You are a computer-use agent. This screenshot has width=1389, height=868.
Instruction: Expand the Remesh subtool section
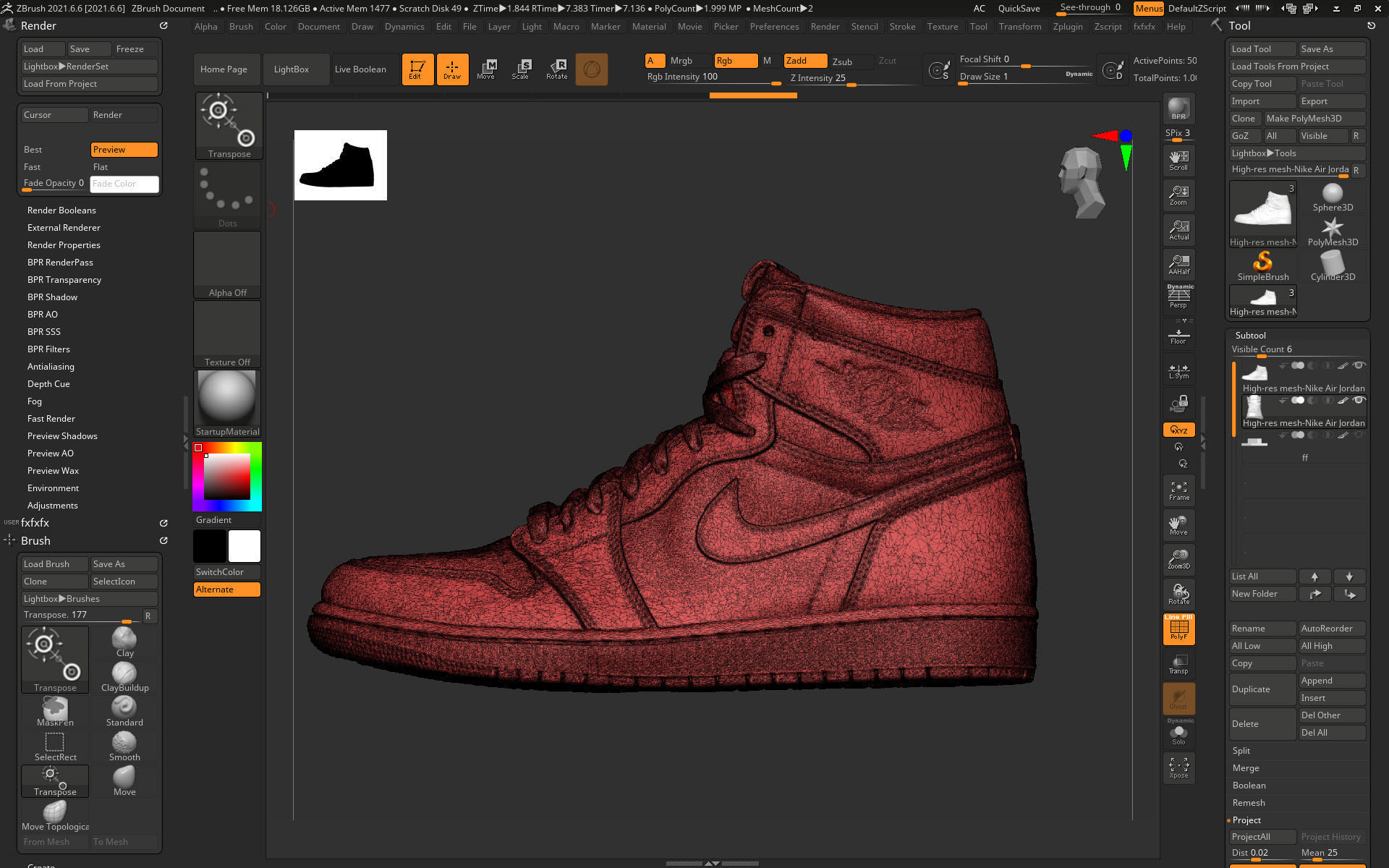1249,803
